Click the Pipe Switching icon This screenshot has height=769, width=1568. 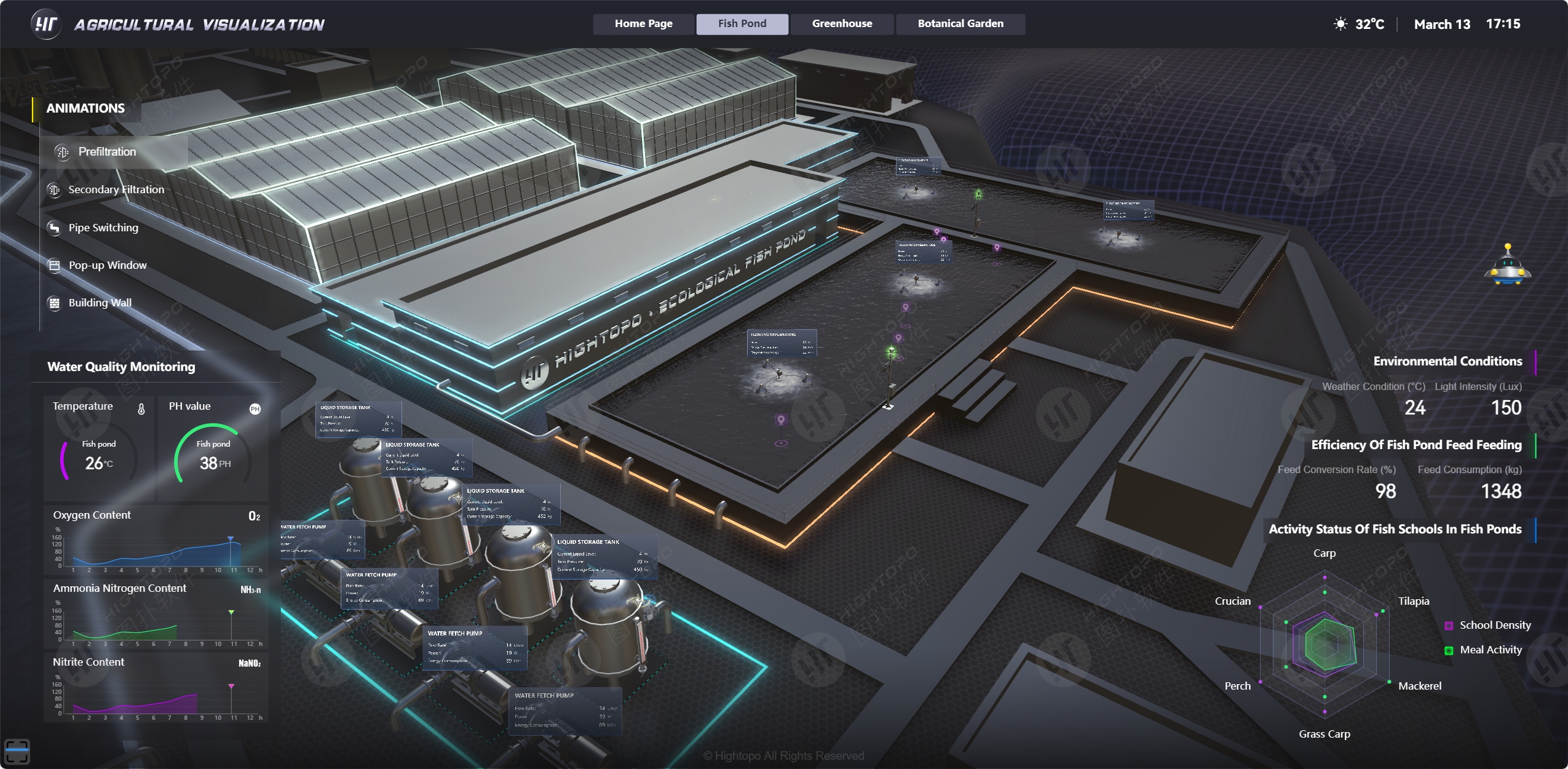tap(54, 228)
